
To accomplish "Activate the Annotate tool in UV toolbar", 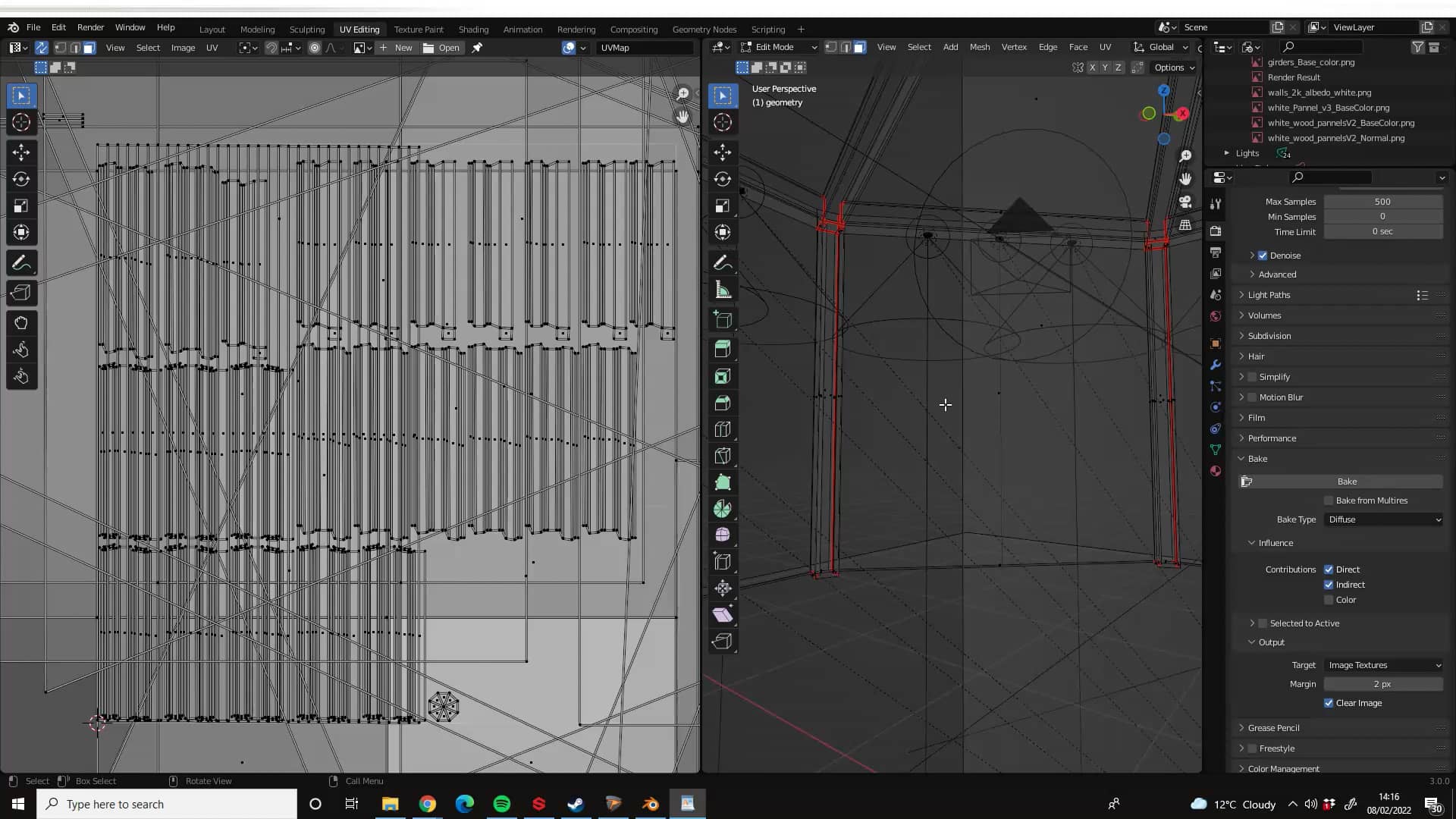I will (21, 262).
